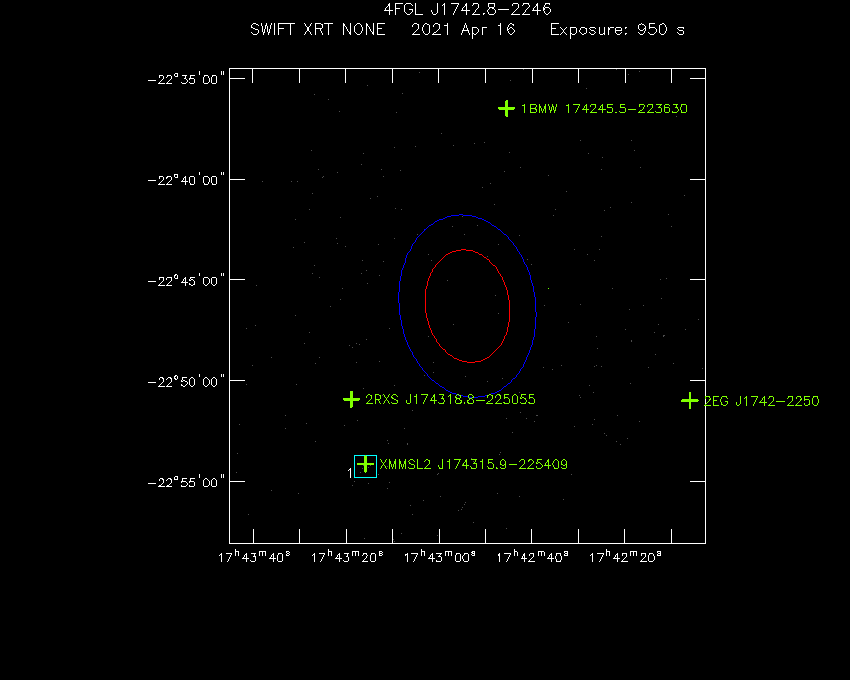
Task: Click the declination label -22°50'00"
Action: (x=186, y=382)
